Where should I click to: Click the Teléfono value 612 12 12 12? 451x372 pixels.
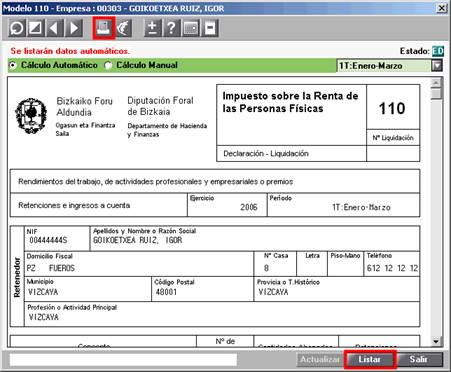coord(392,268)
